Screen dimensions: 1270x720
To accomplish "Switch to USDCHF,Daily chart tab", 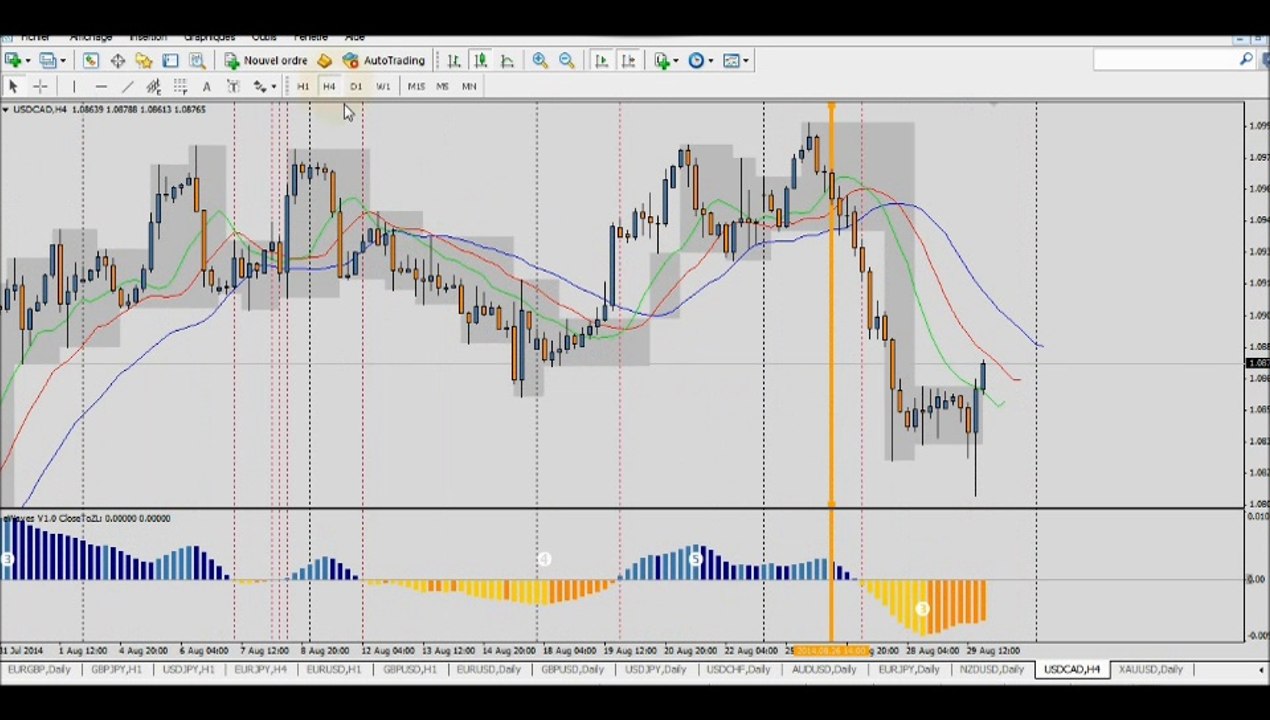I will (738, 669).
